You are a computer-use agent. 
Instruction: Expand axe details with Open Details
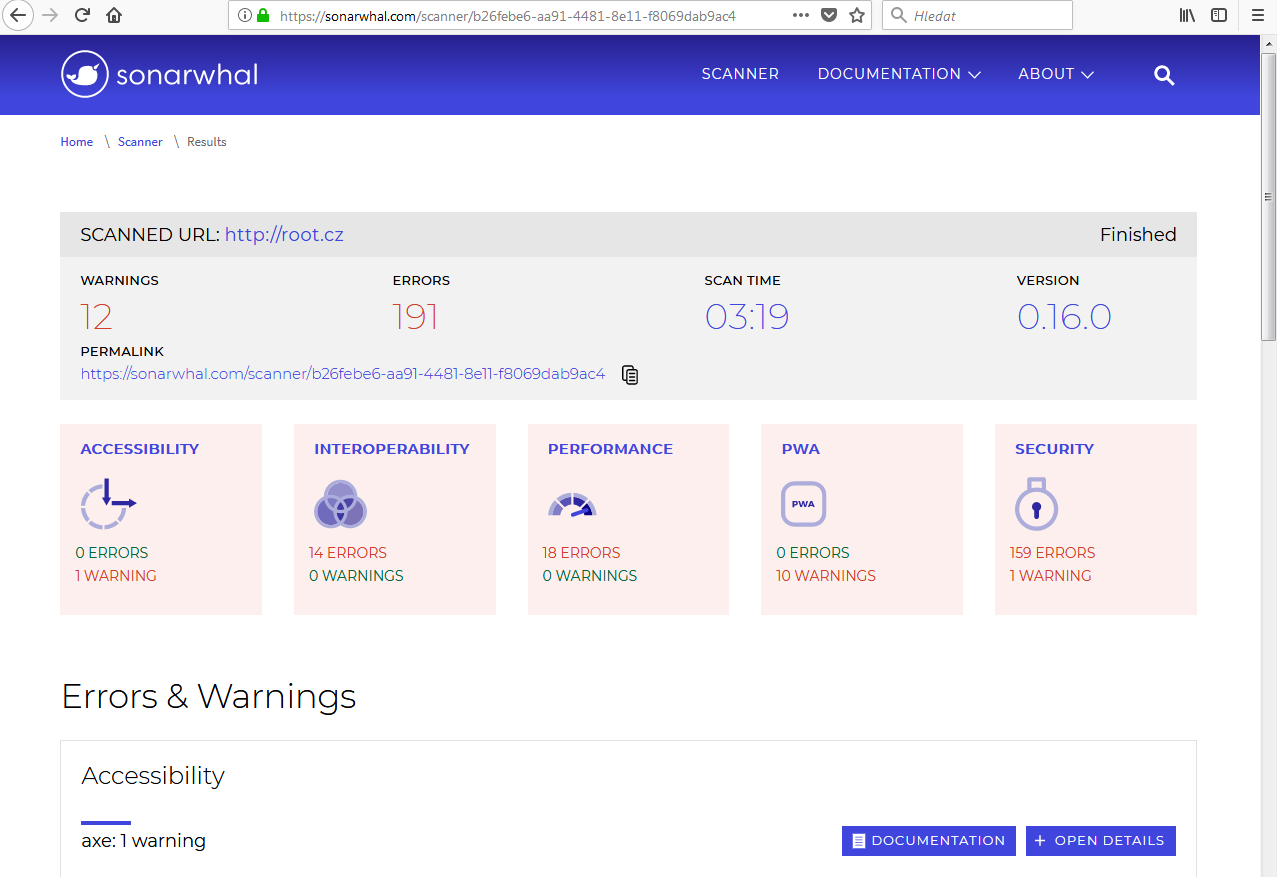1101,841
